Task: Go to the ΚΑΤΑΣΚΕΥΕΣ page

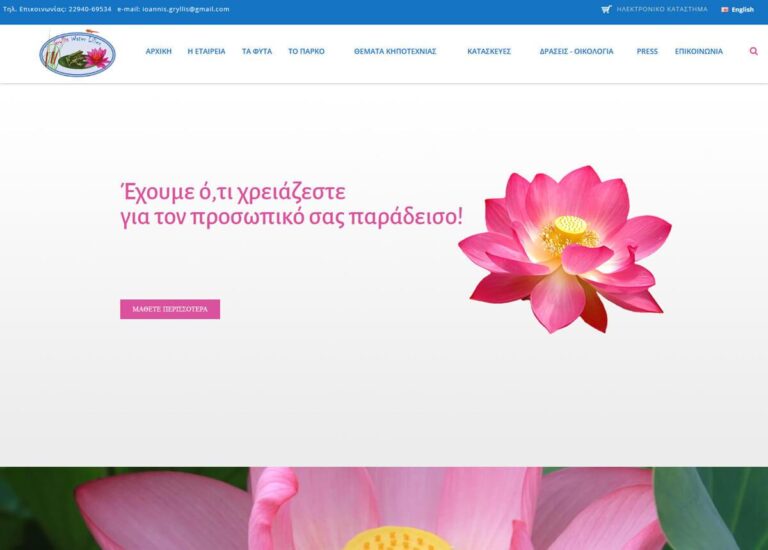Action: [489, 51]
